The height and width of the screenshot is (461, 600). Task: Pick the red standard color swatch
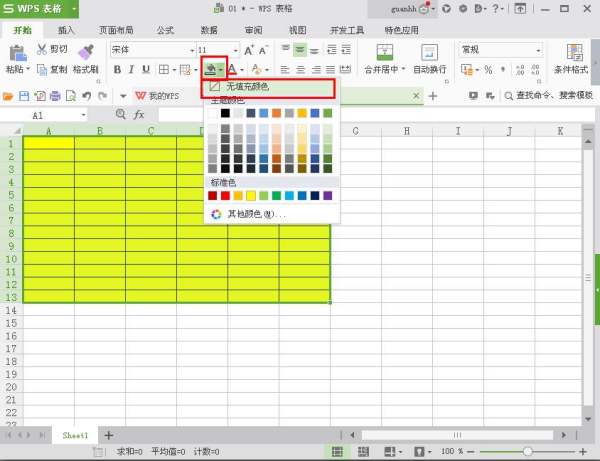pyautogui.click(x=225, y=195)
